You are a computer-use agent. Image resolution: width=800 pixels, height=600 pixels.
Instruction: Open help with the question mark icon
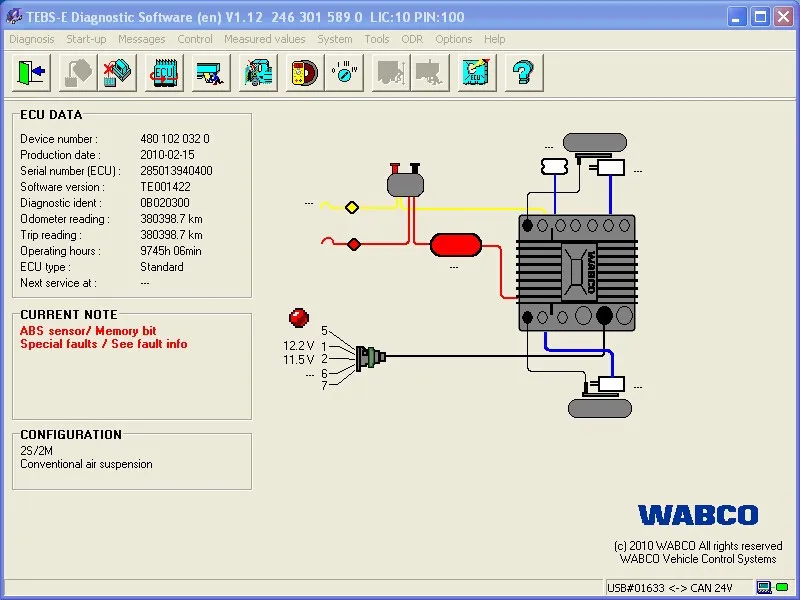524,73
